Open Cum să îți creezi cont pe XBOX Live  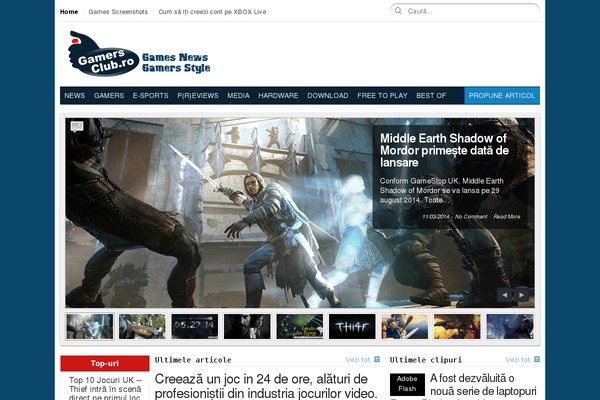pos(212,12)
